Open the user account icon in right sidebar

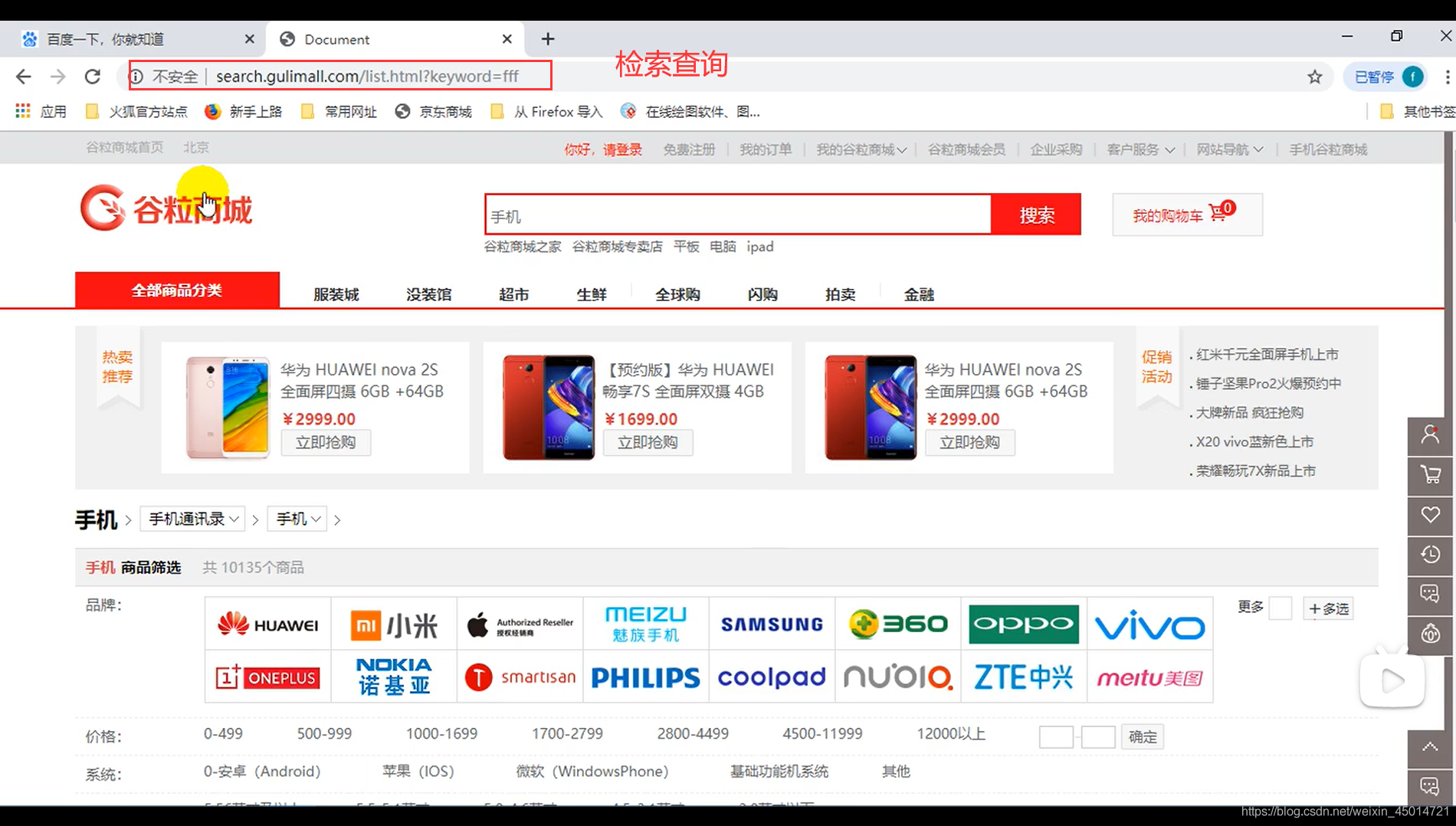click(x=1430, y=436)
